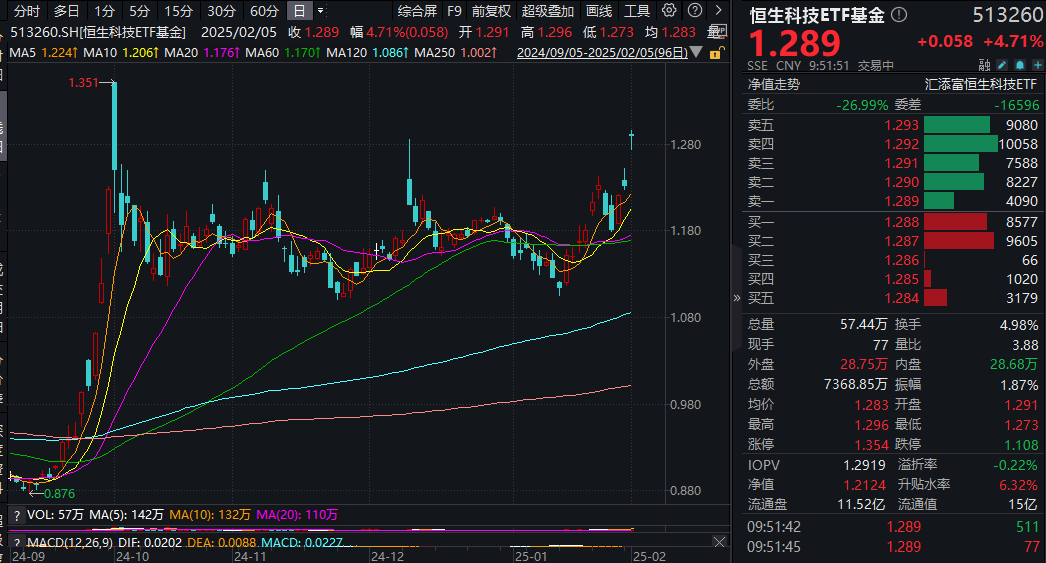1046x563 pixels.
Task: Click the 卖五 ask price 1.293 row
Action: [893, 125]
